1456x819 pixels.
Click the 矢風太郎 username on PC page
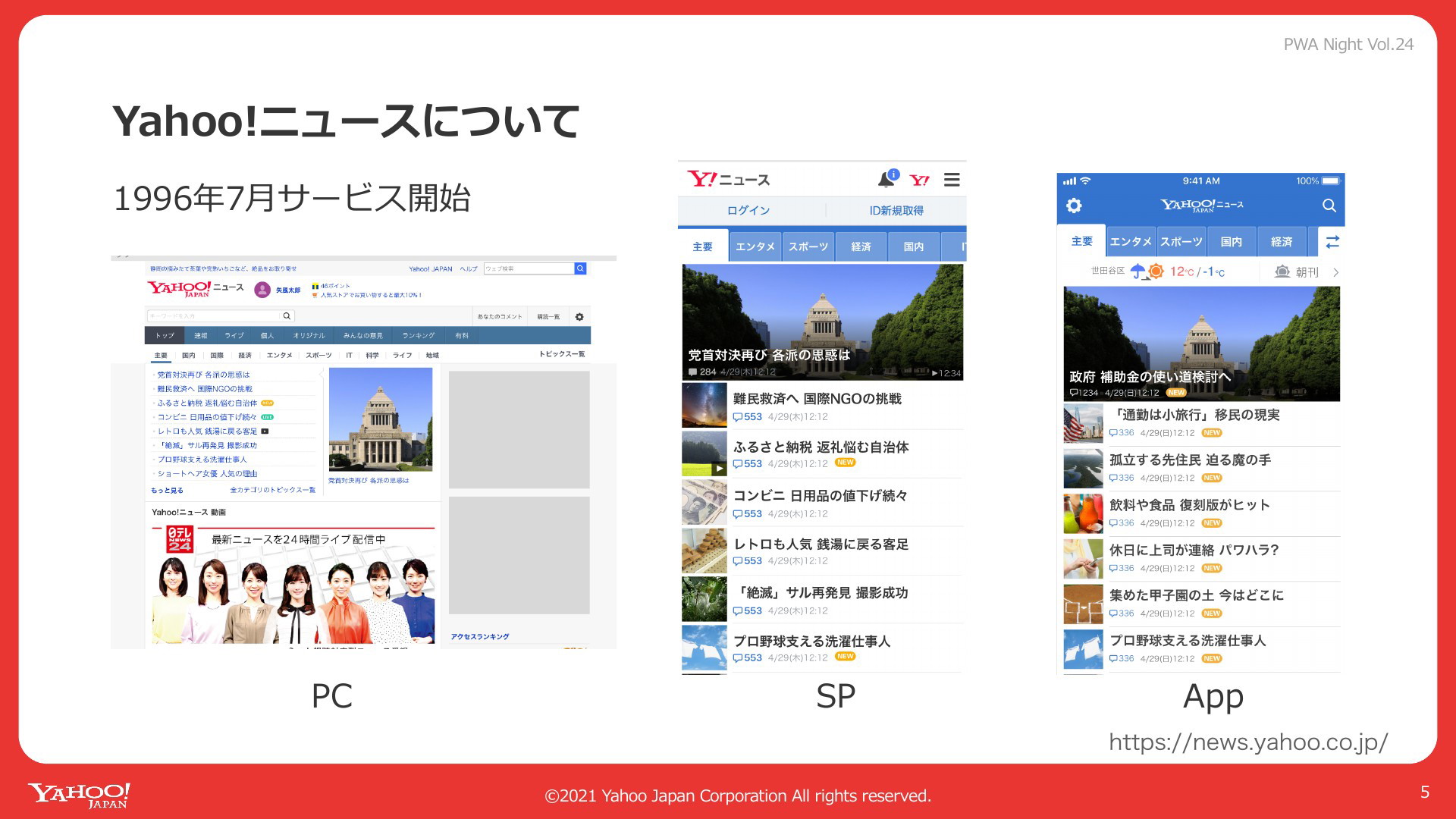pyautogui.click(x=287, y=290)
